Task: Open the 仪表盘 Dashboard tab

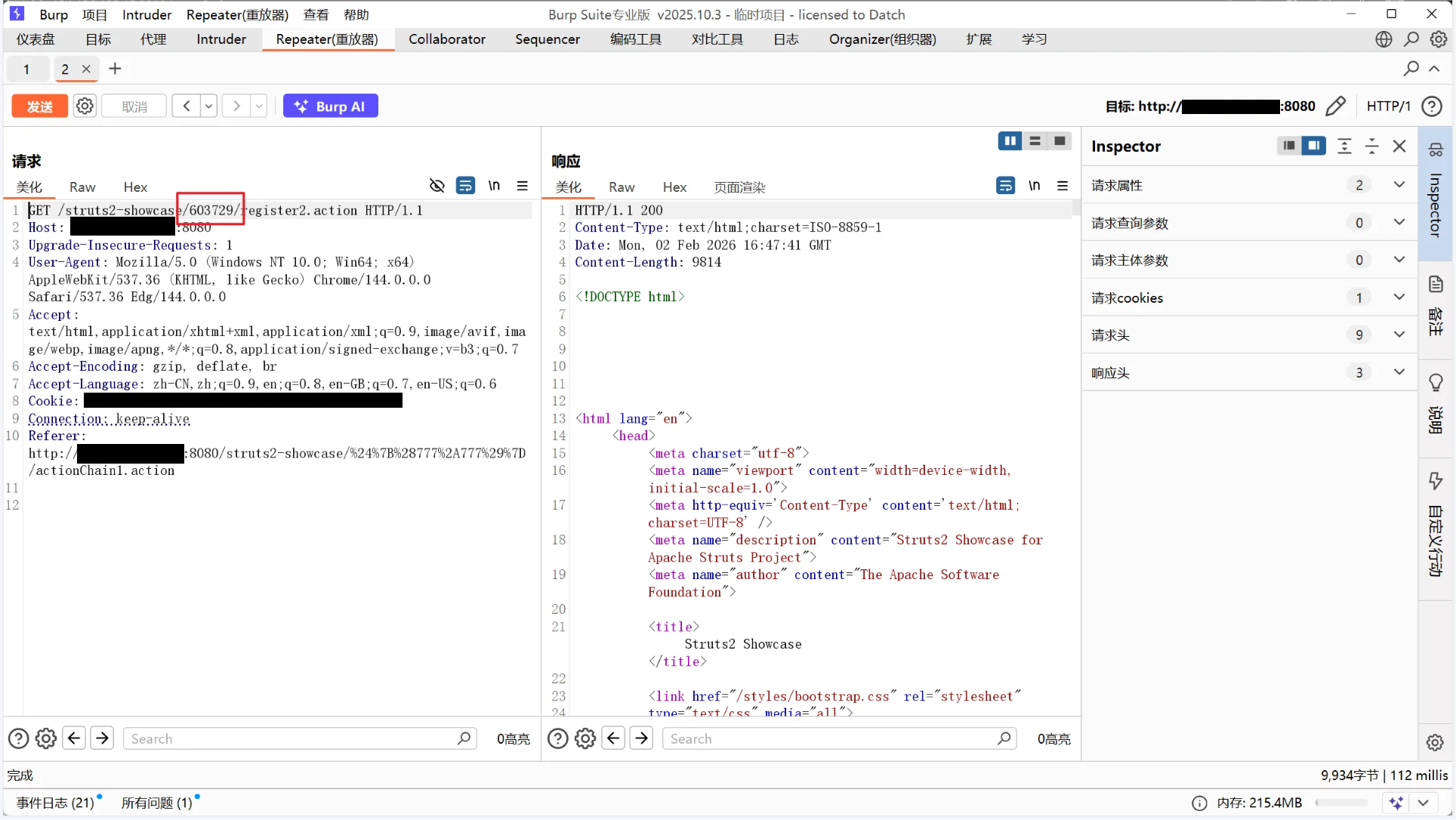Action: (x=35, y=39)
